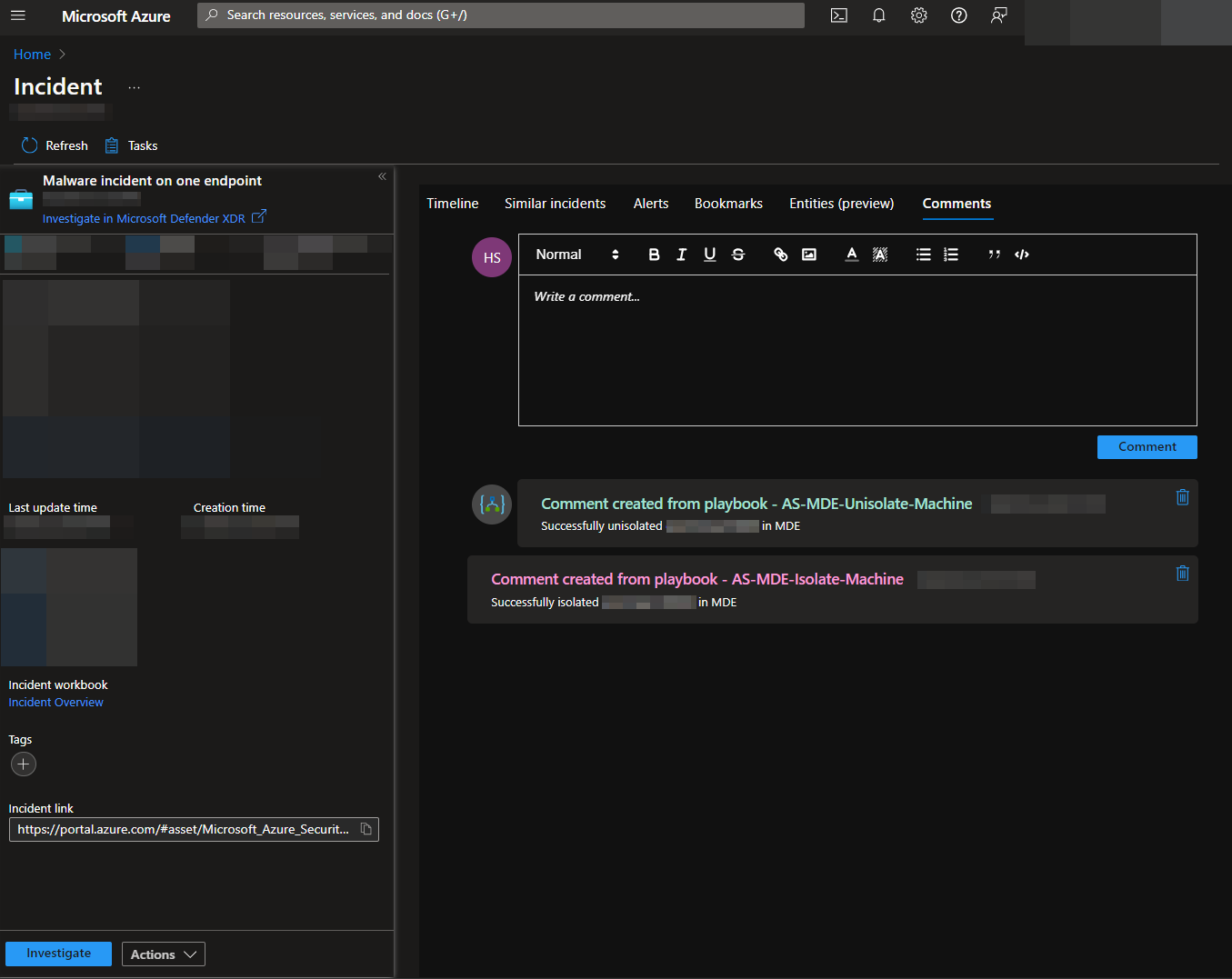Viewport: 1232px width, 979px height.
Task: Toggle italic formatting in comment editor
Action: tap(682, 255)
